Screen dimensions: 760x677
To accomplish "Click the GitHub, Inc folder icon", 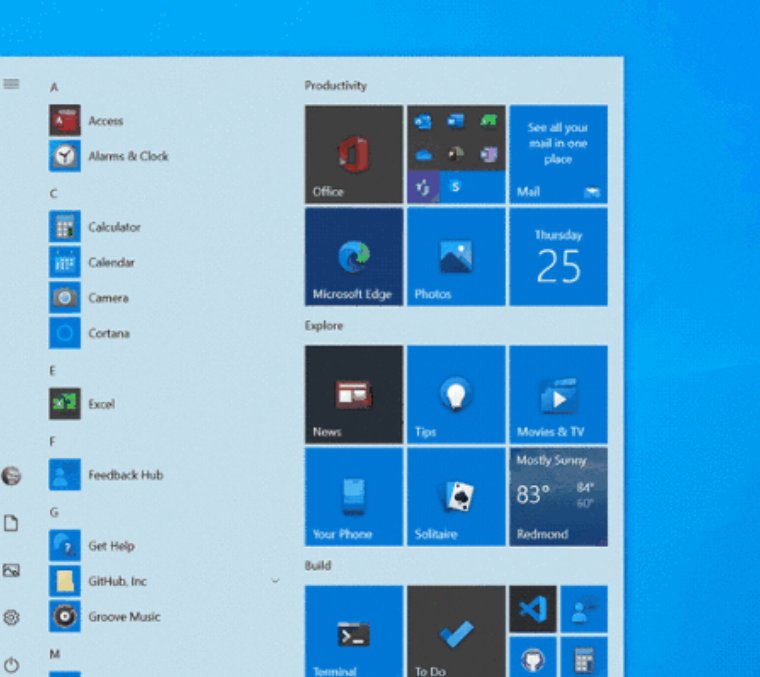I will (64, 581).
